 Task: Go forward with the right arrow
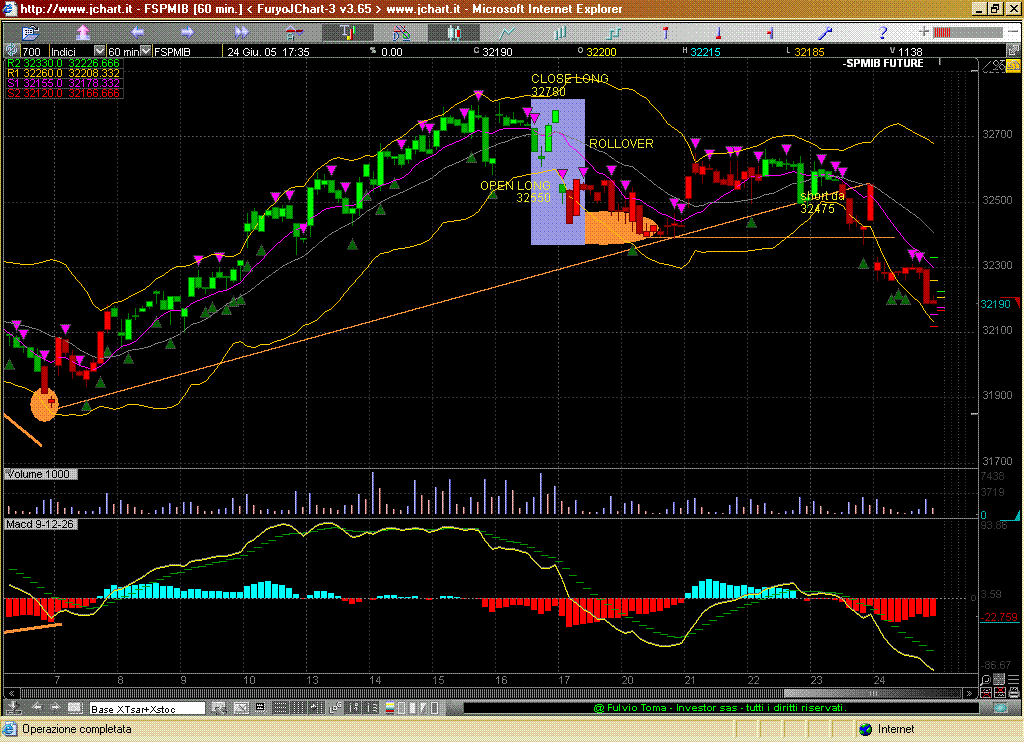click(189, 33)
